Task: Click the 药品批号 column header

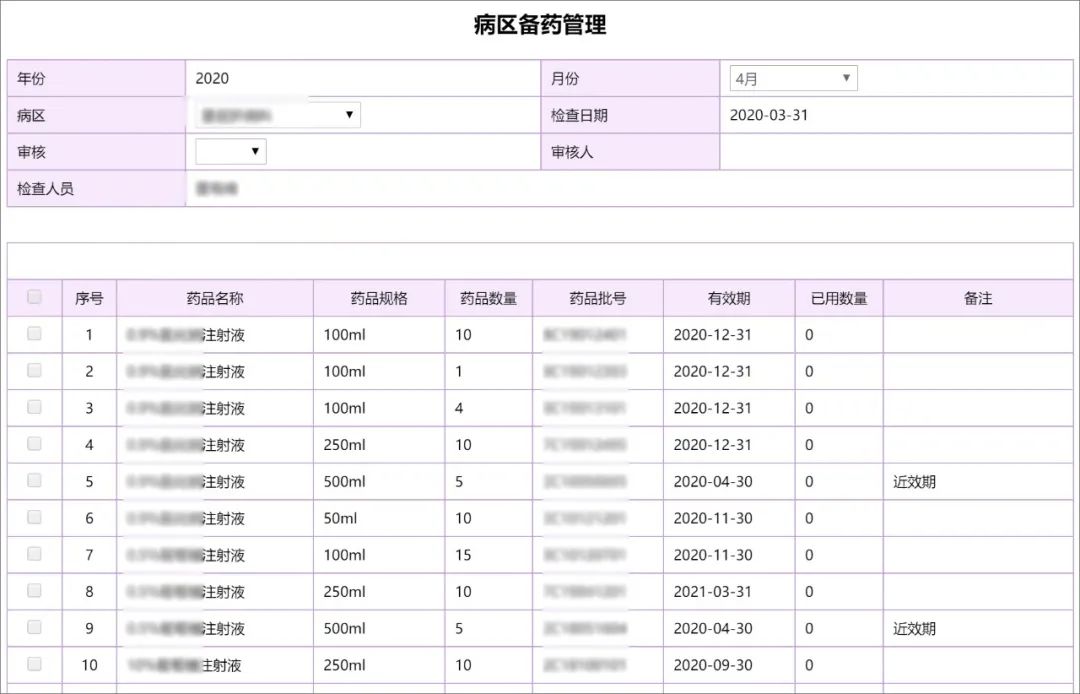Action: (x=598, y=298)
